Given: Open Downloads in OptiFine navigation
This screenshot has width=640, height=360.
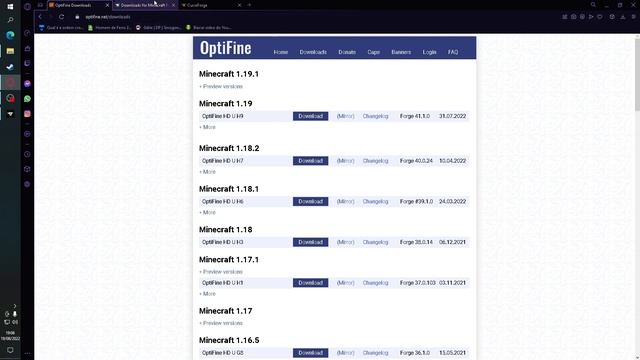Looking at the screenshot, I should pyautogui.click(x=313, y=52).
